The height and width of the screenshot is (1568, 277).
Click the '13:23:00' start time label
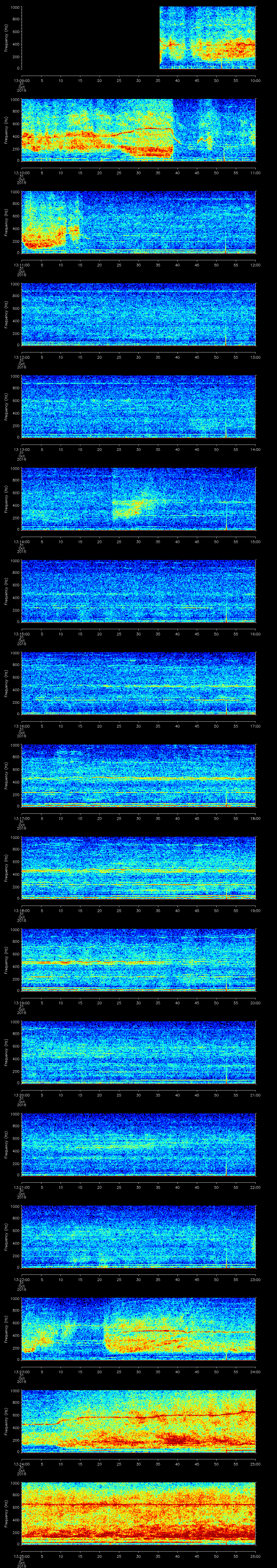pyautogui.click(x=21, y=1371)
